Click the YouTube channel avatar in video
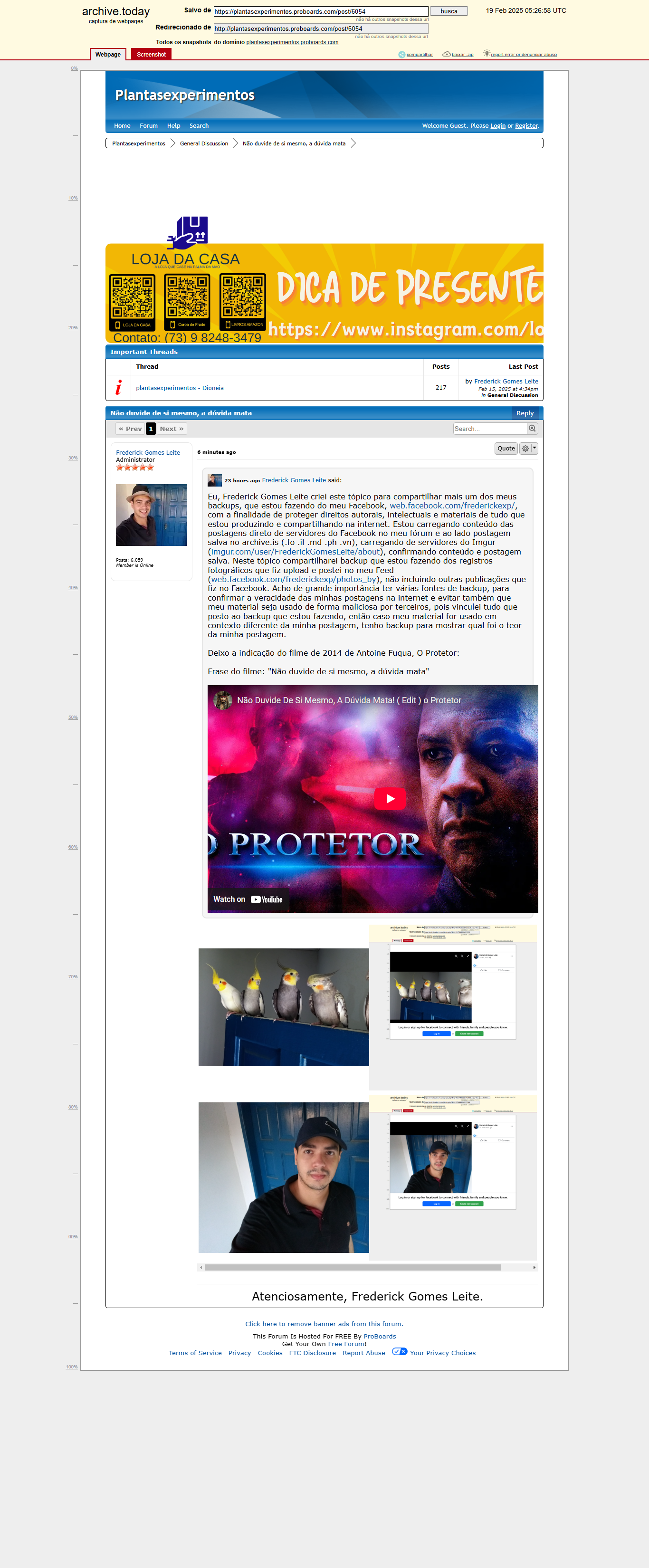The width and height of the screenshot is (649, 1568). [x=223, y=700]
